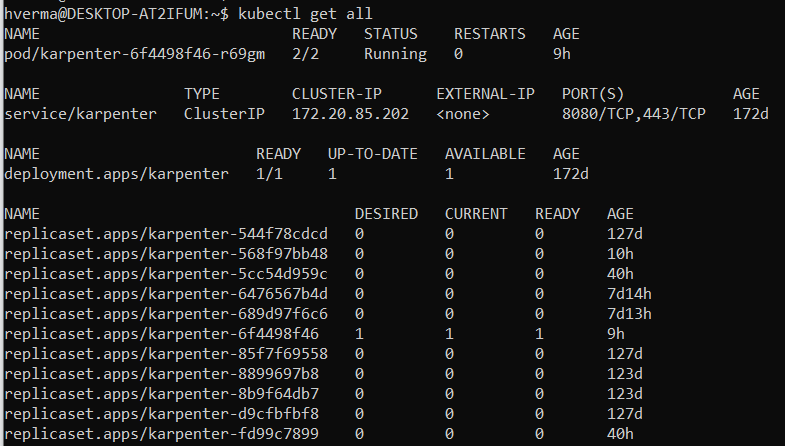Select ports 8080/TCP,443/TCP
Viewport: 785px width, 446px height.
(634, 114)
